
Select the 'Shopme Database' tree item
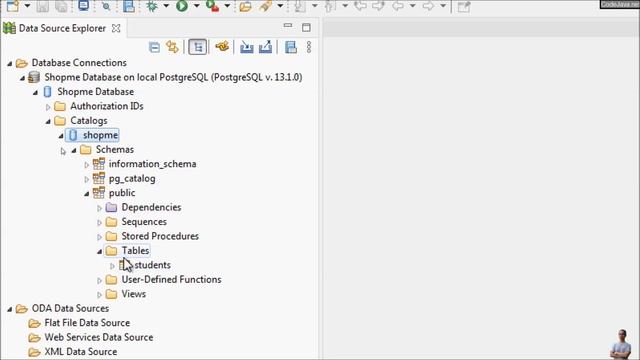click(x=96, y=92)
